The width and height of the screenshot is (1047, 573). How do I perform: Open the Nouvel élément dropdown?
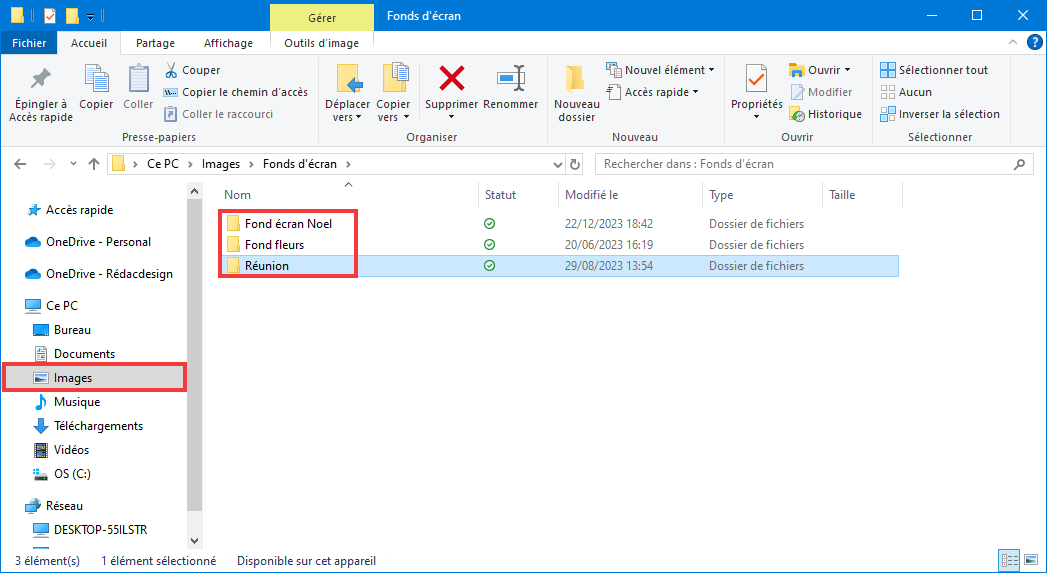(x=660, y=70)
